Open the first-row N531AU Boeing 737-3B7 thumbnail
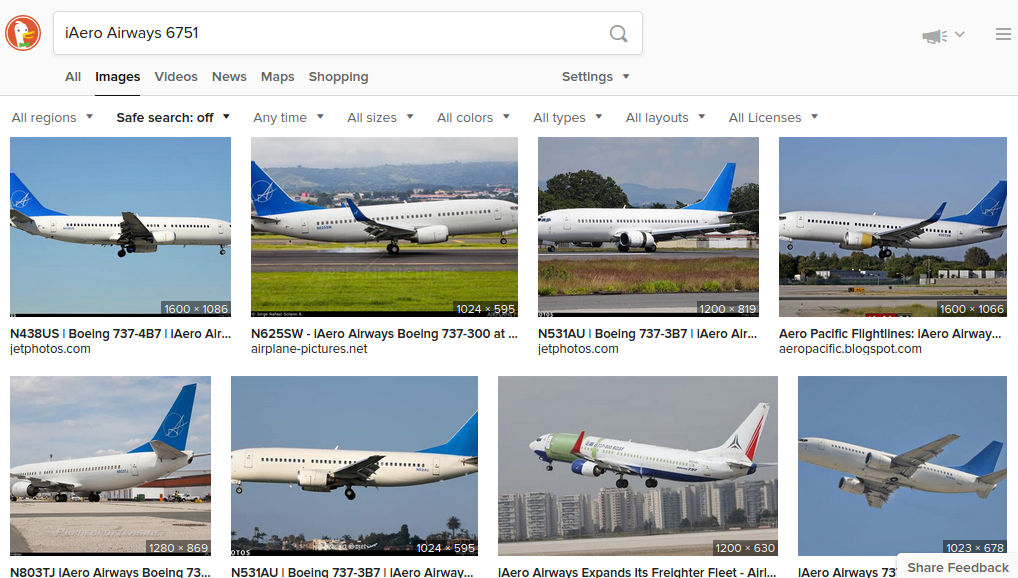 [648, 227]
